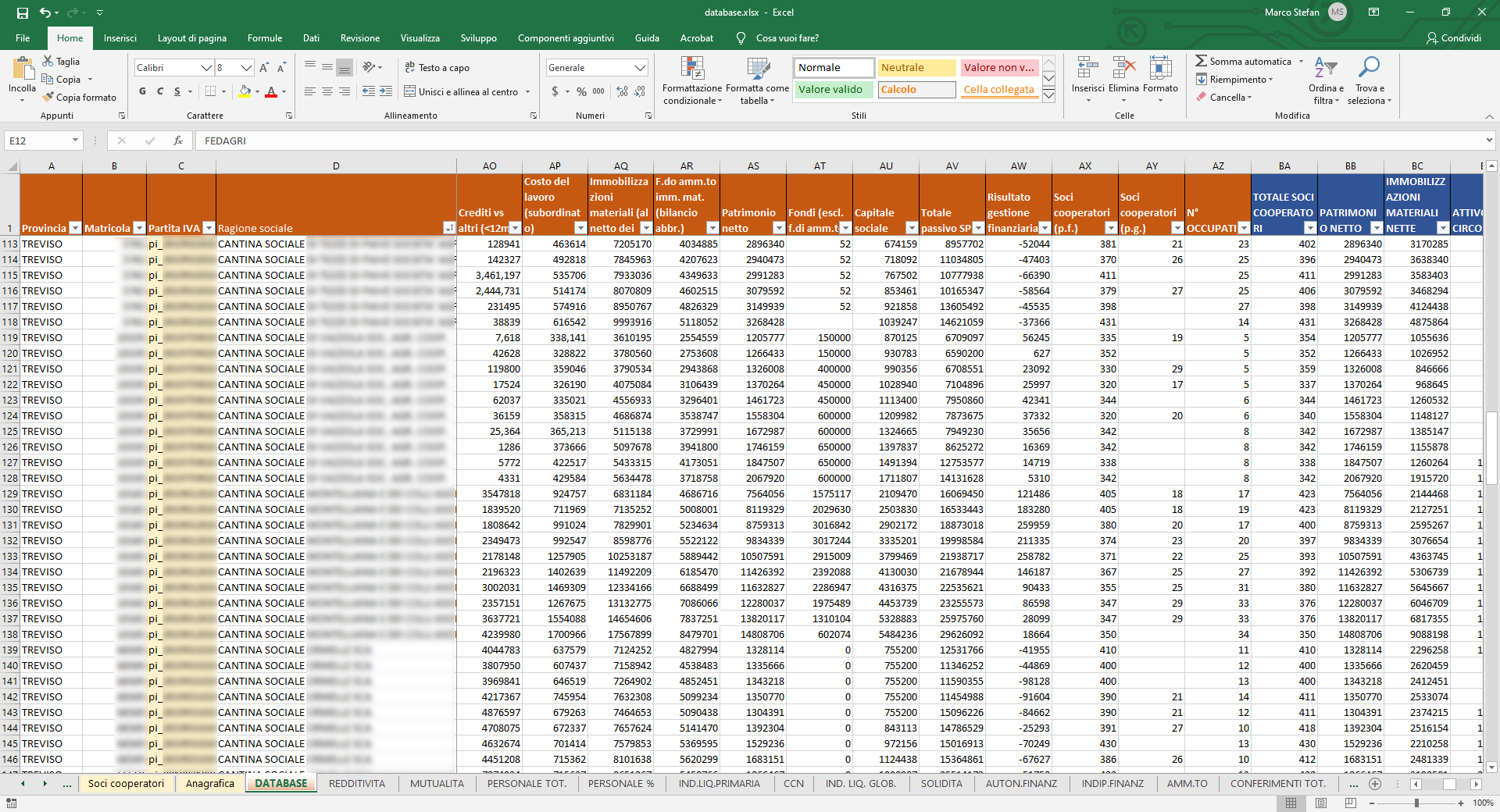Switch to Anagrafica sheet tab
The image size is (1500, 812).
[x=210, y=783]
